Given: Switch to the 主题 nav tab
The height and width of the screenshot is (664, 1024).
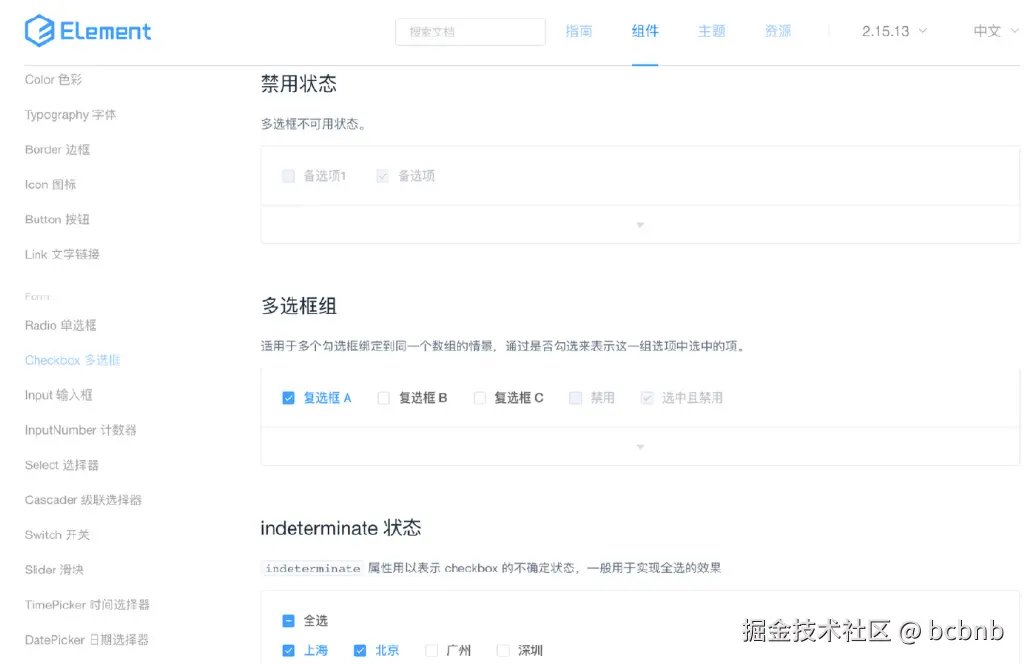Looking at the screenshot, I should (x=711, y=31).
